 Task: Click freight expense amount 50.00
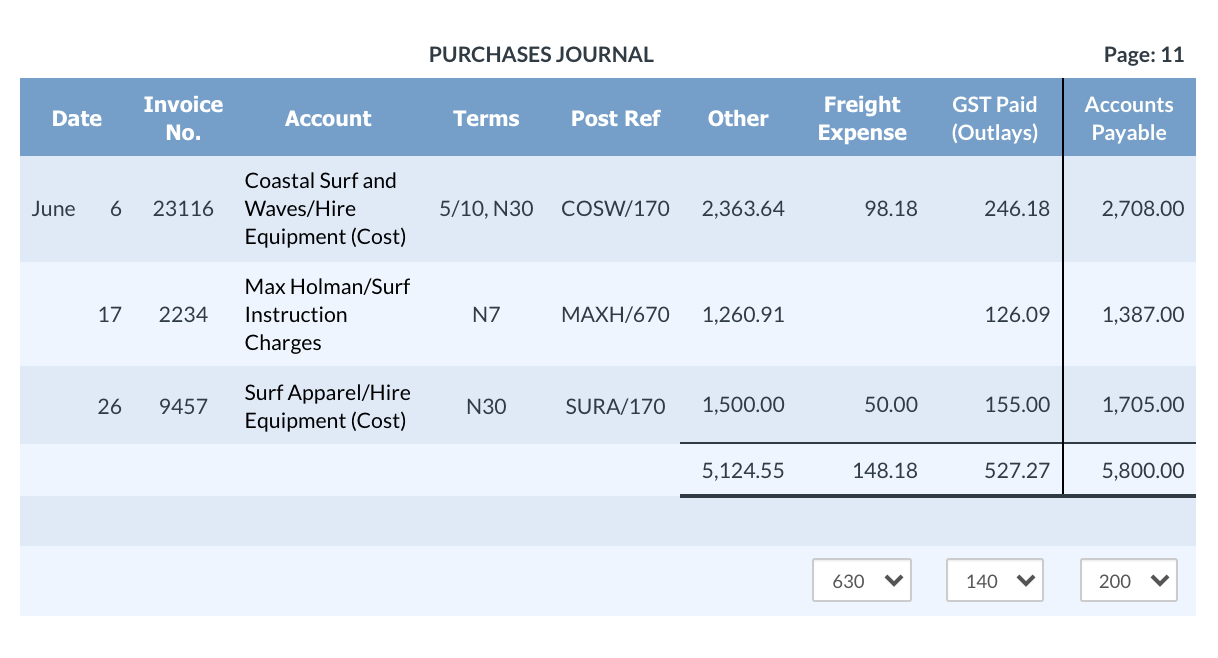890,405
